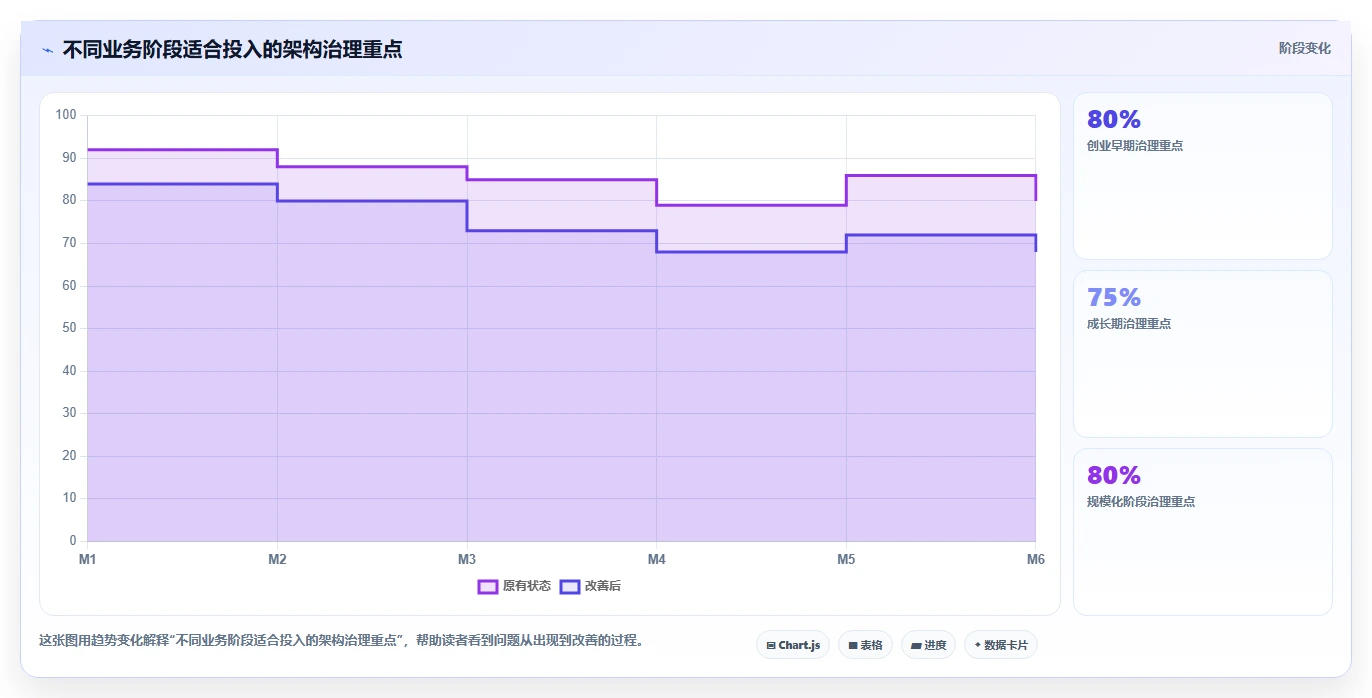Image resolution: width=1372 pixels, height=698 pixels.
Task: Click the icon in the 表格 tag
Action: point(853,646)
